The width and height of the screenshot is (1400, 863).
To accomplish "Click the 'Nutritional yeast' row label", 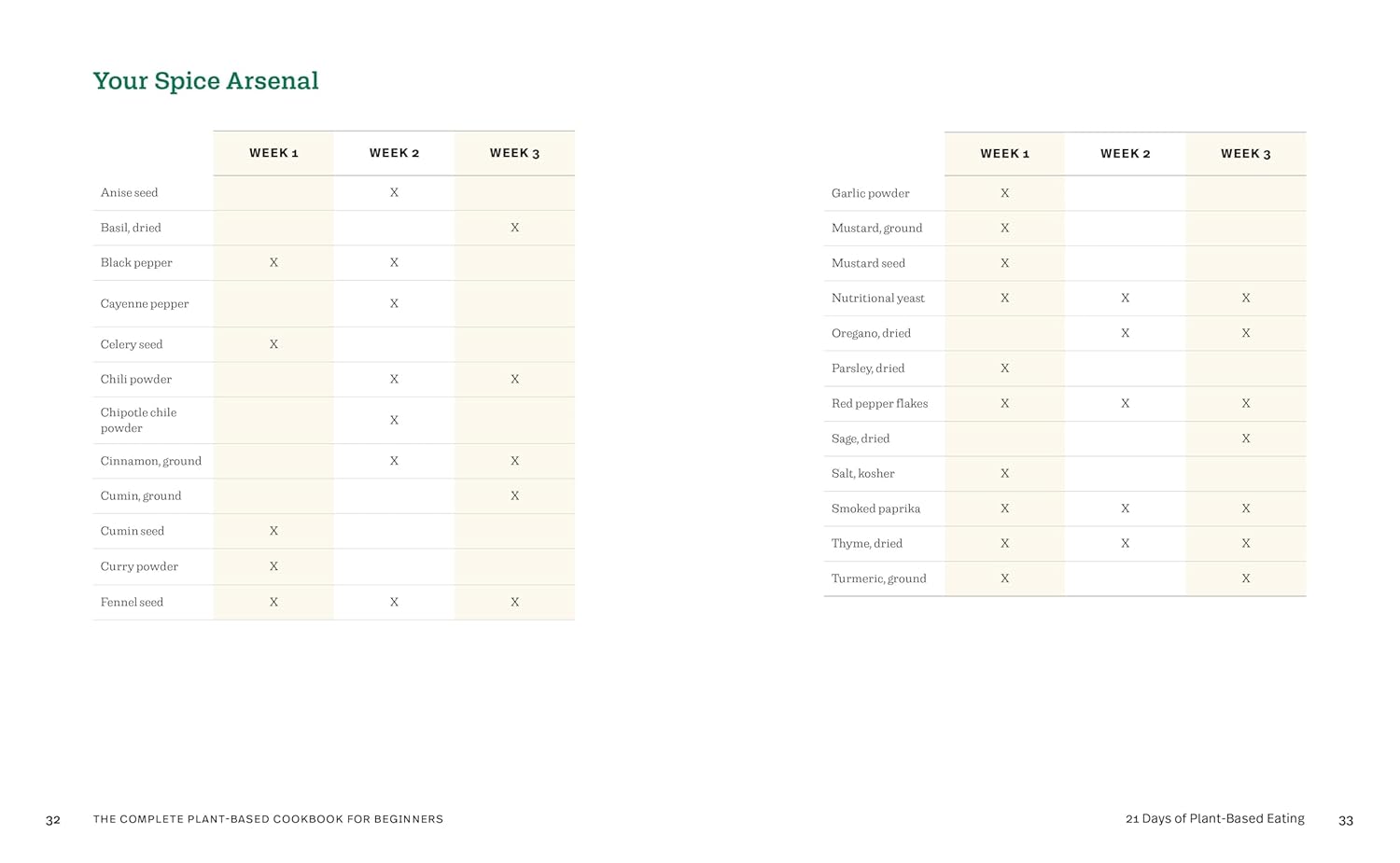I will pos(877,299).
